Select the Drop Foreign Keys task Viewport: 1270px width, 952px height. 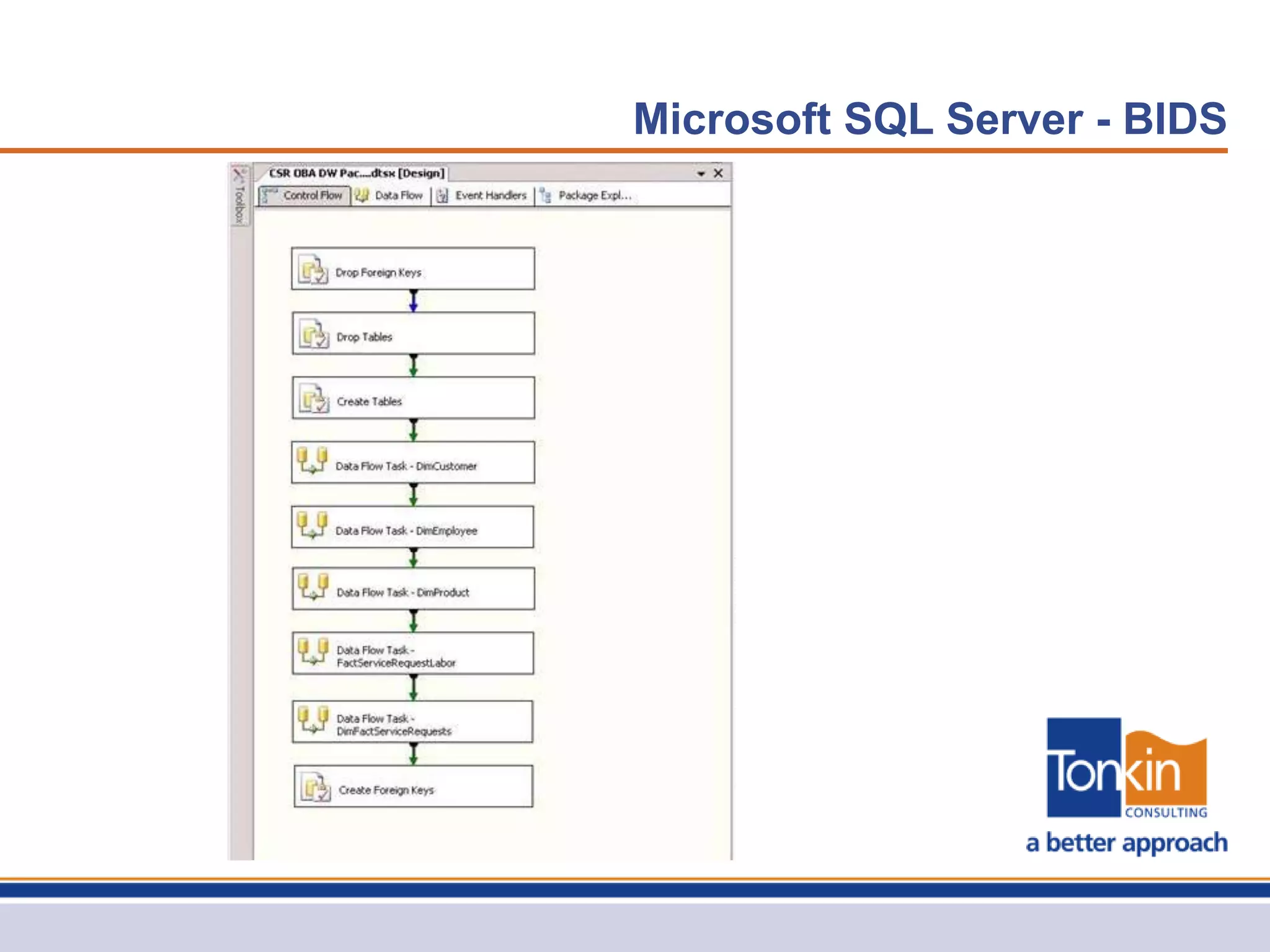tap(413, 269)
